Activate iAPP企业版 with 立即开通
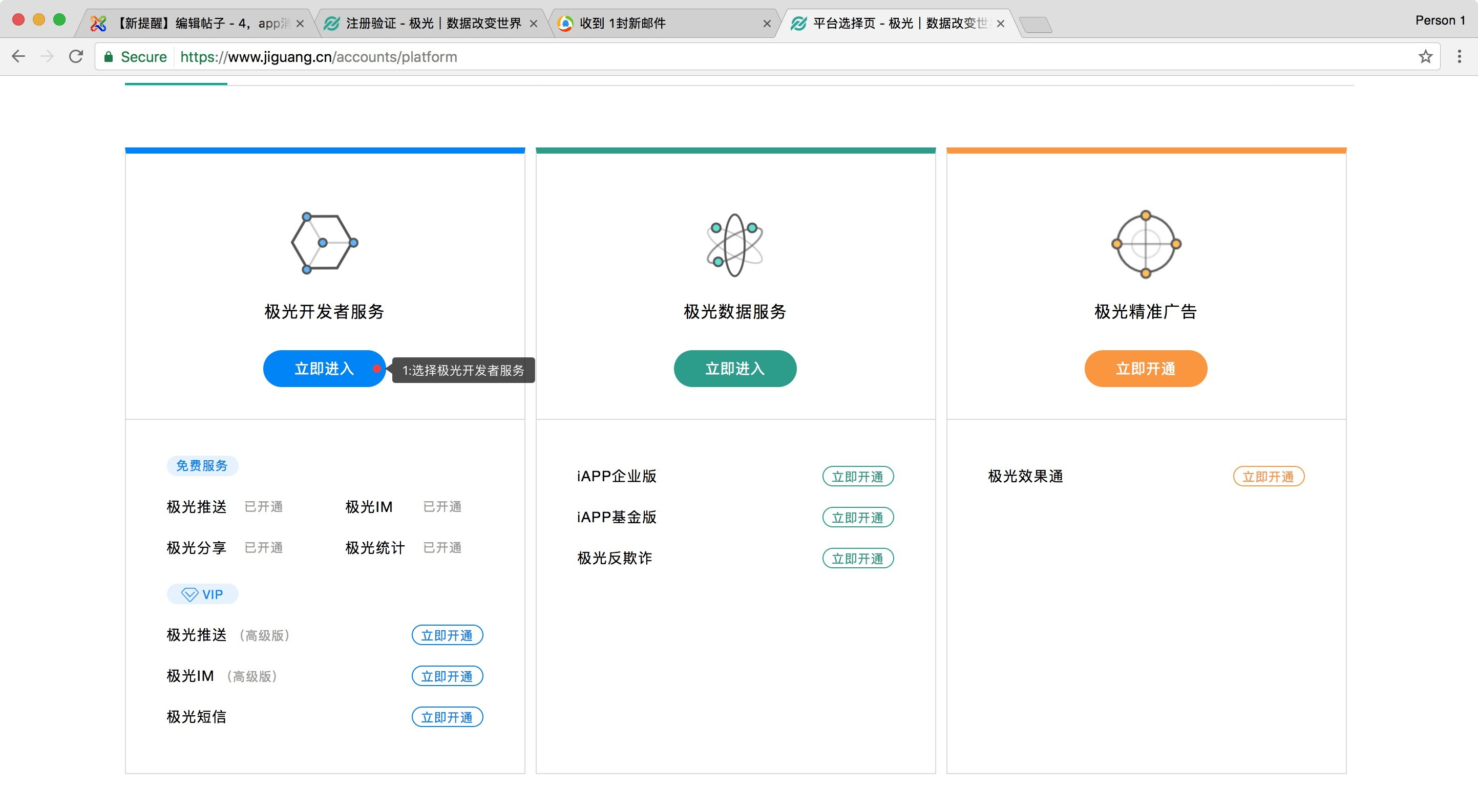 point(858,477)
